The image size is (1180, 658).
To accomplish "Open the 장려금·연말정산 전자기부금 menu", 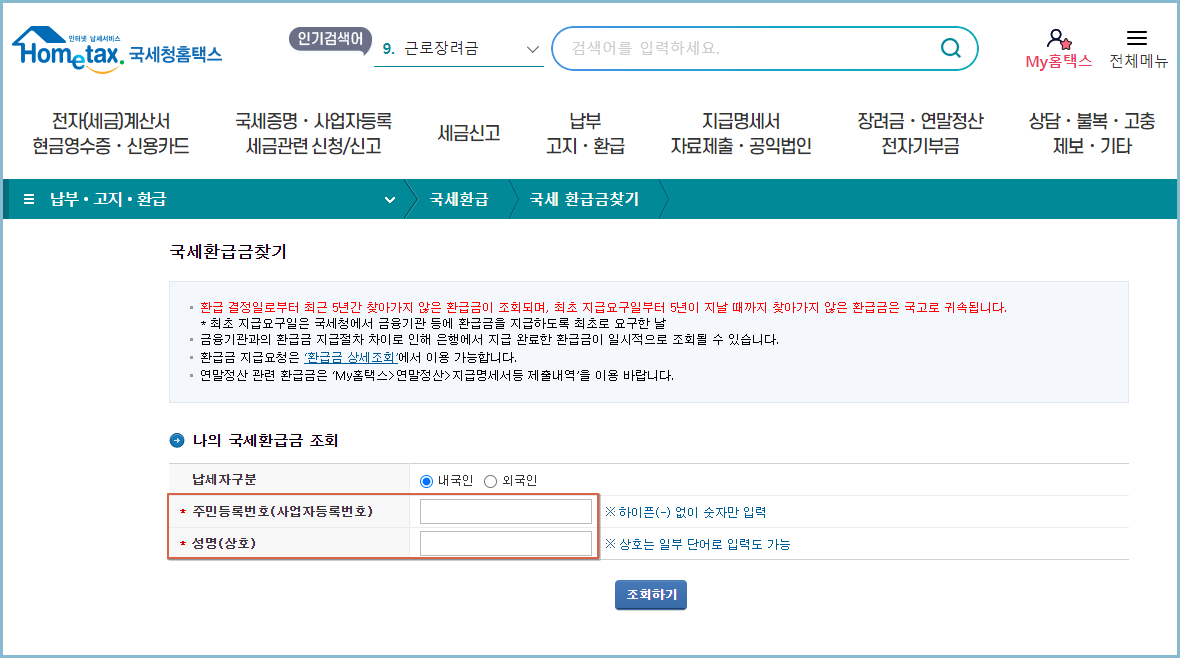I will pos(921,131).
